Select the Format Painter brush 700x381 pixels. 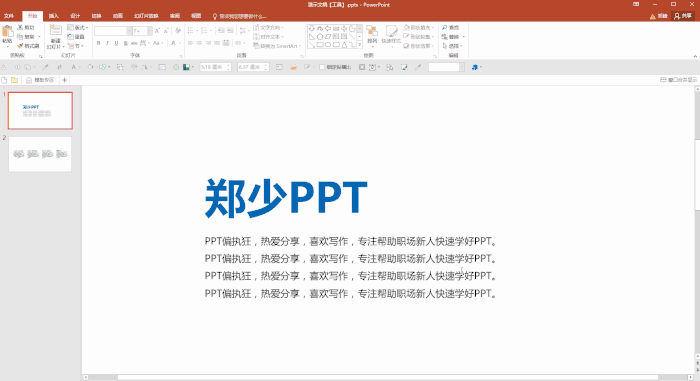tap(20, 46)
